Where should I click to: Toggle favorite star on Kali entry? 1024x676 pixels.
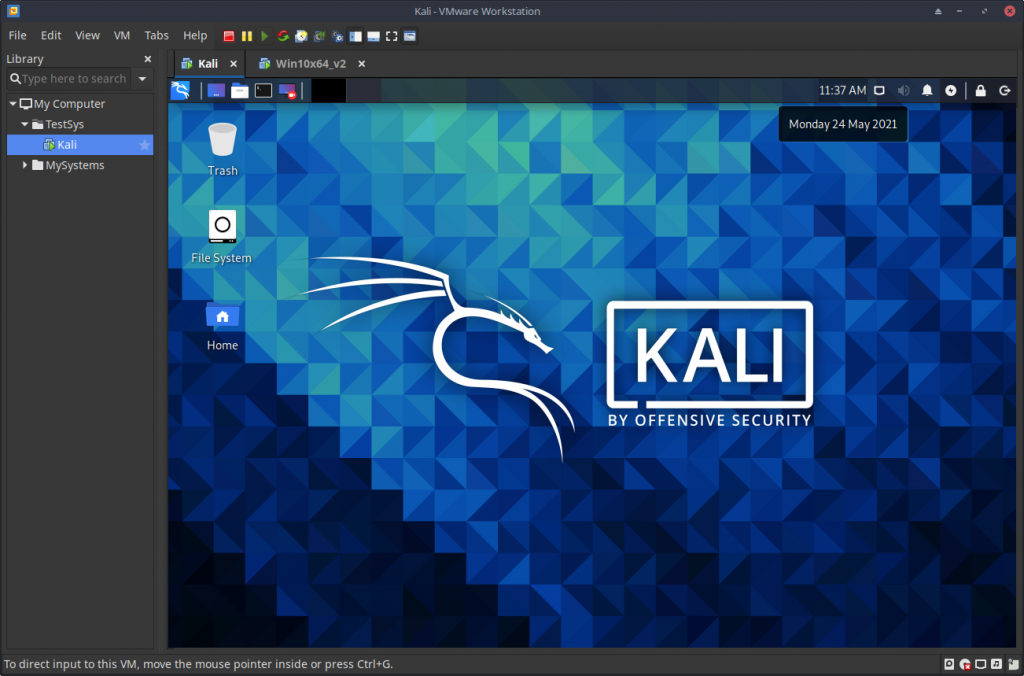pos(144,144)
